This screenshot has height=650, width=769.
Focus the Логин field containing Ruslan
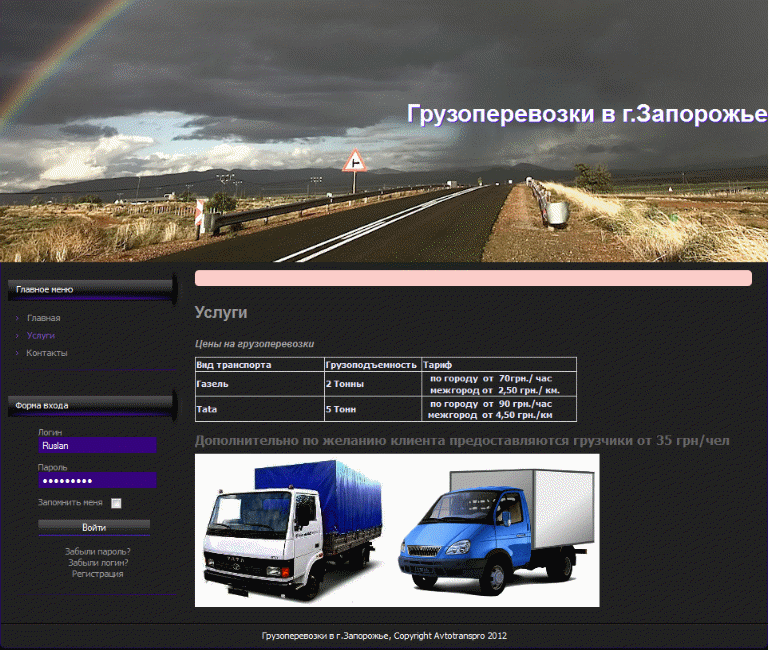coord(96,446)
